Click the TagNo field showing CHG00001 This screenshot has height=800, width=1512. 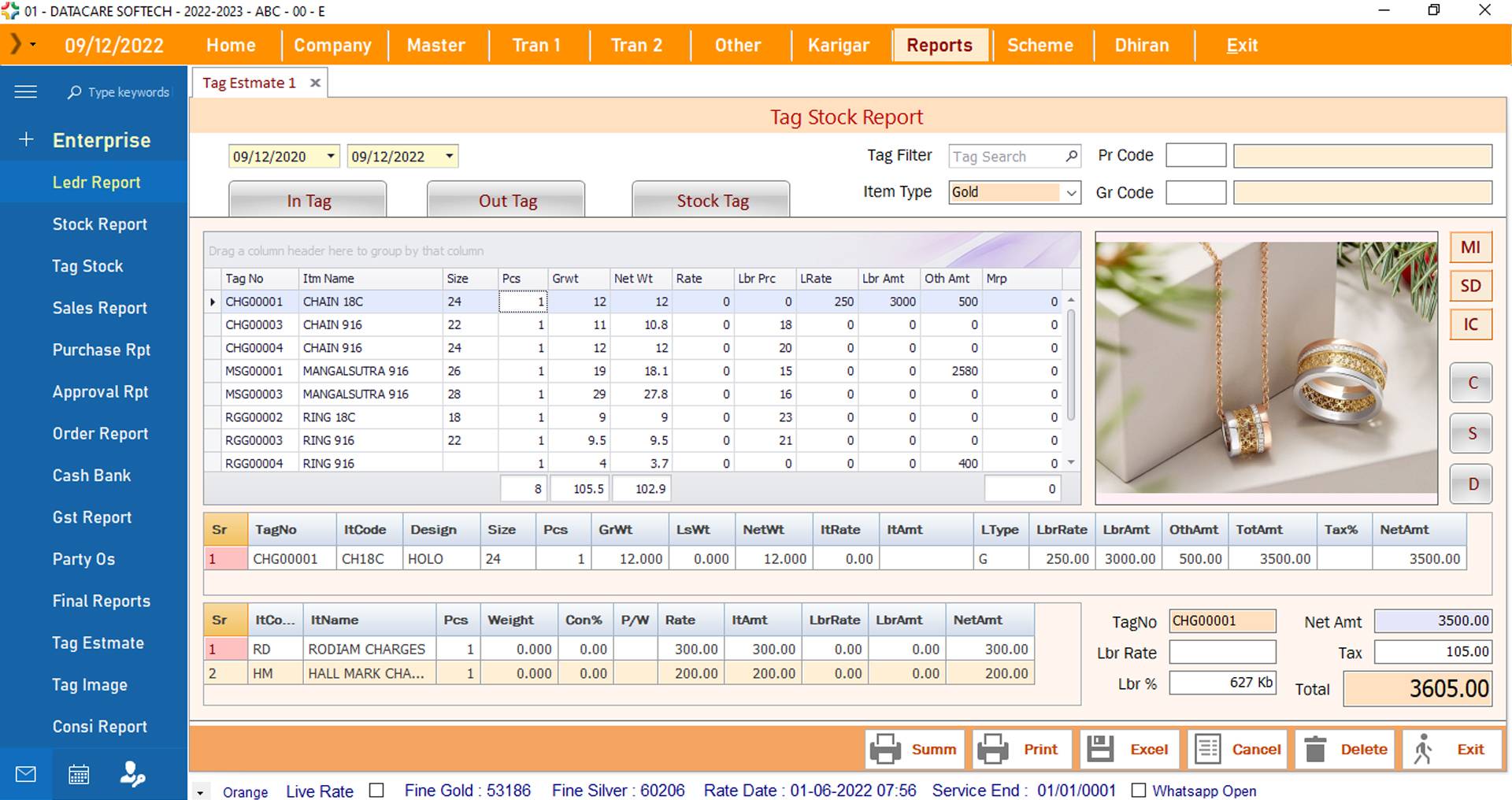click(1222, 620)
